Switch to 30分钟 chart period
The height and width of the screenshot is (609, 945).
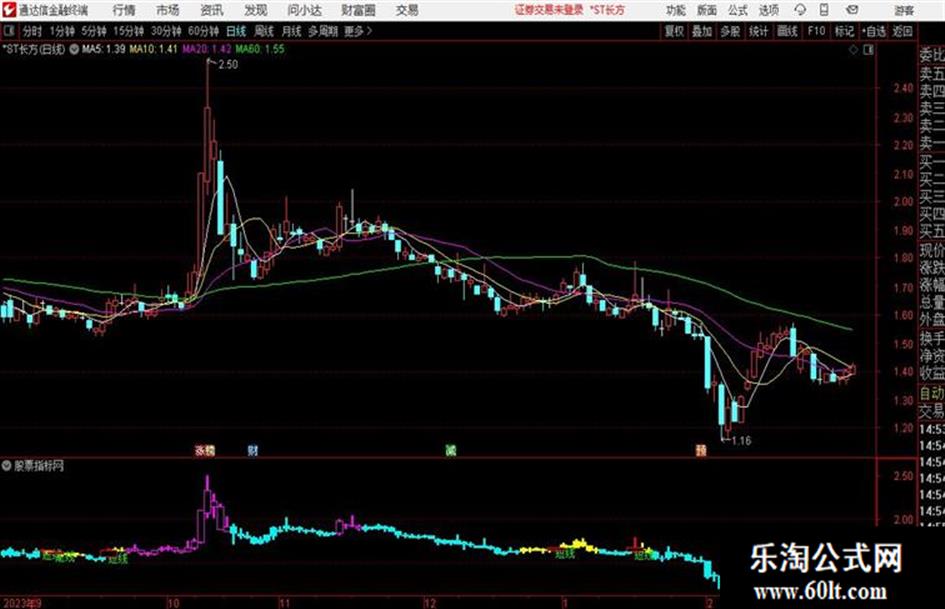coord(166,31)
